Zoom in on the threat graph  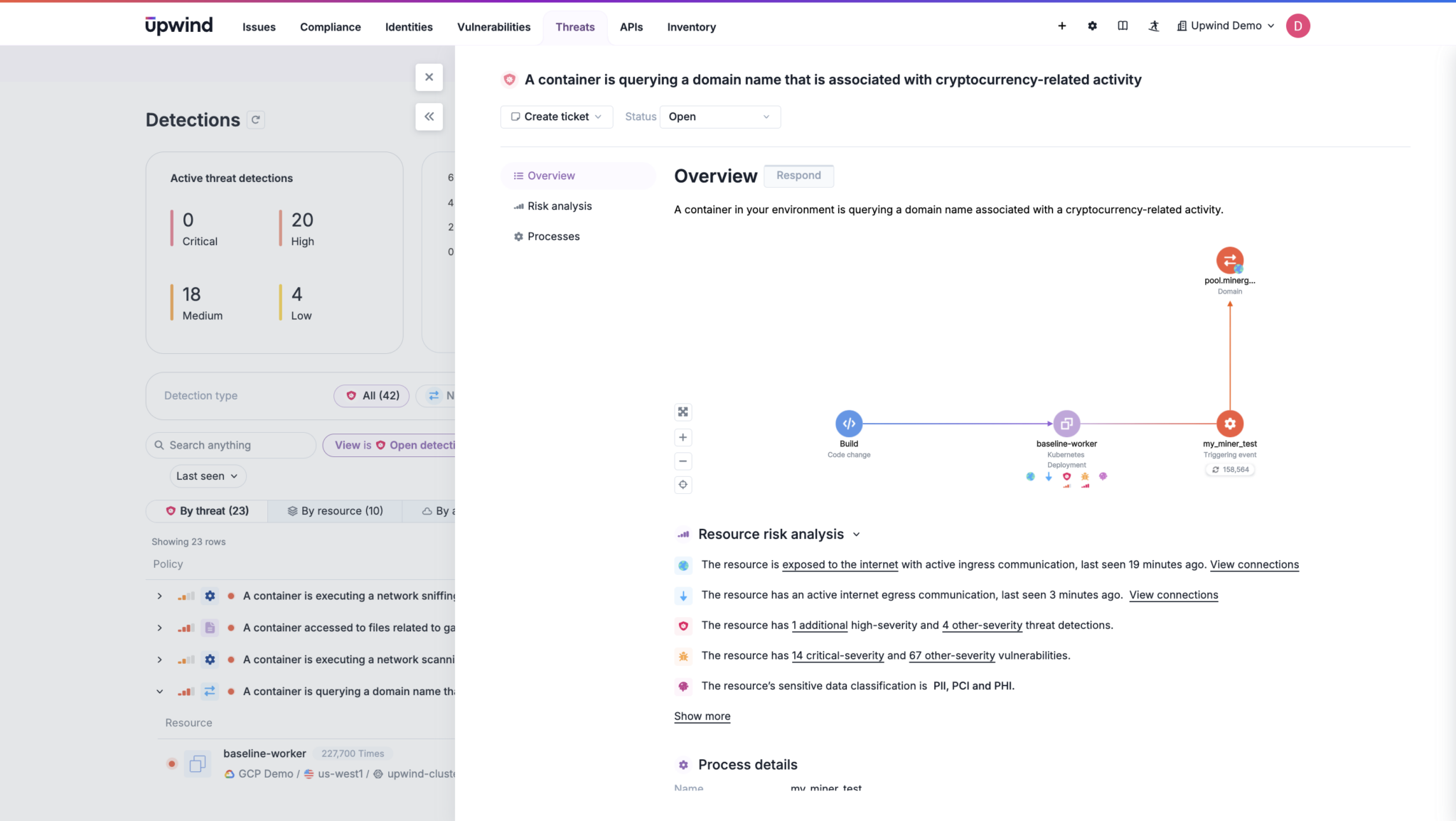682,438
